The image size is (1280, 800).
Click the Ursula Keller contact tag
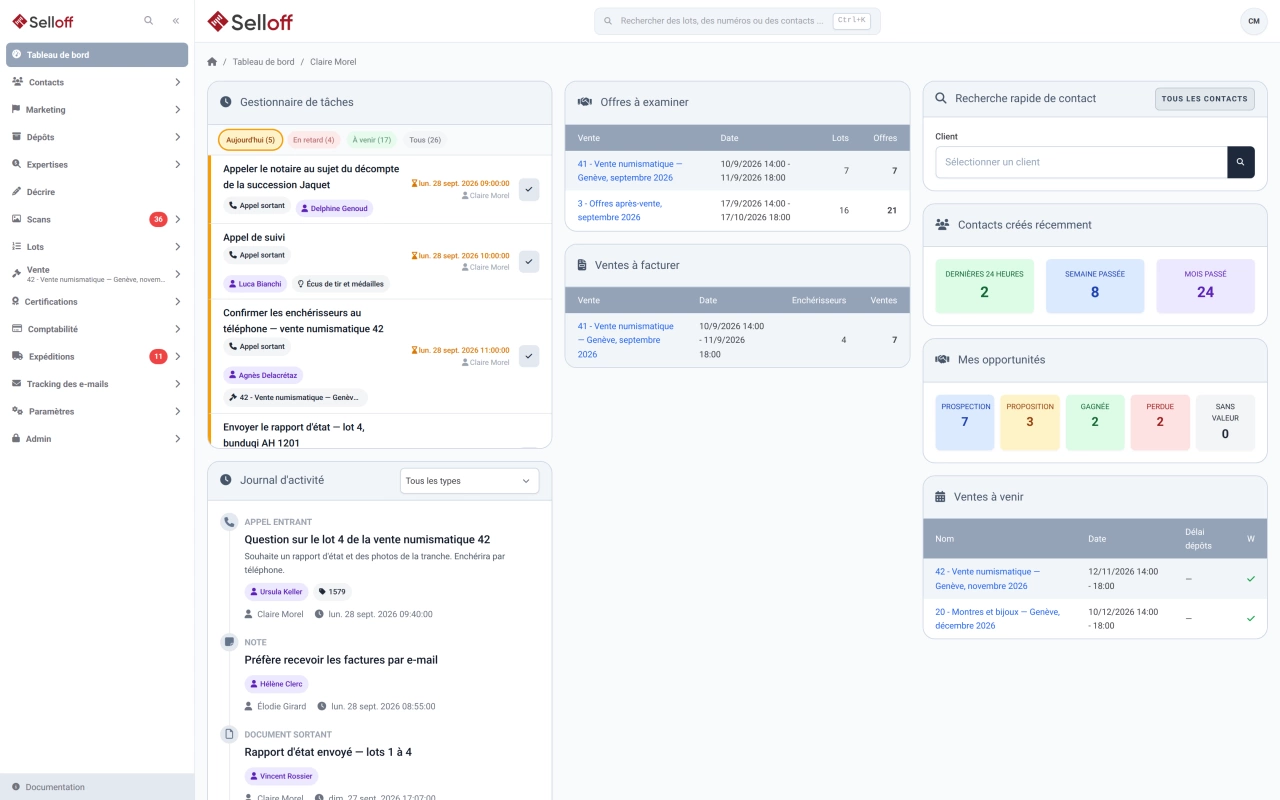click(277, 592)
